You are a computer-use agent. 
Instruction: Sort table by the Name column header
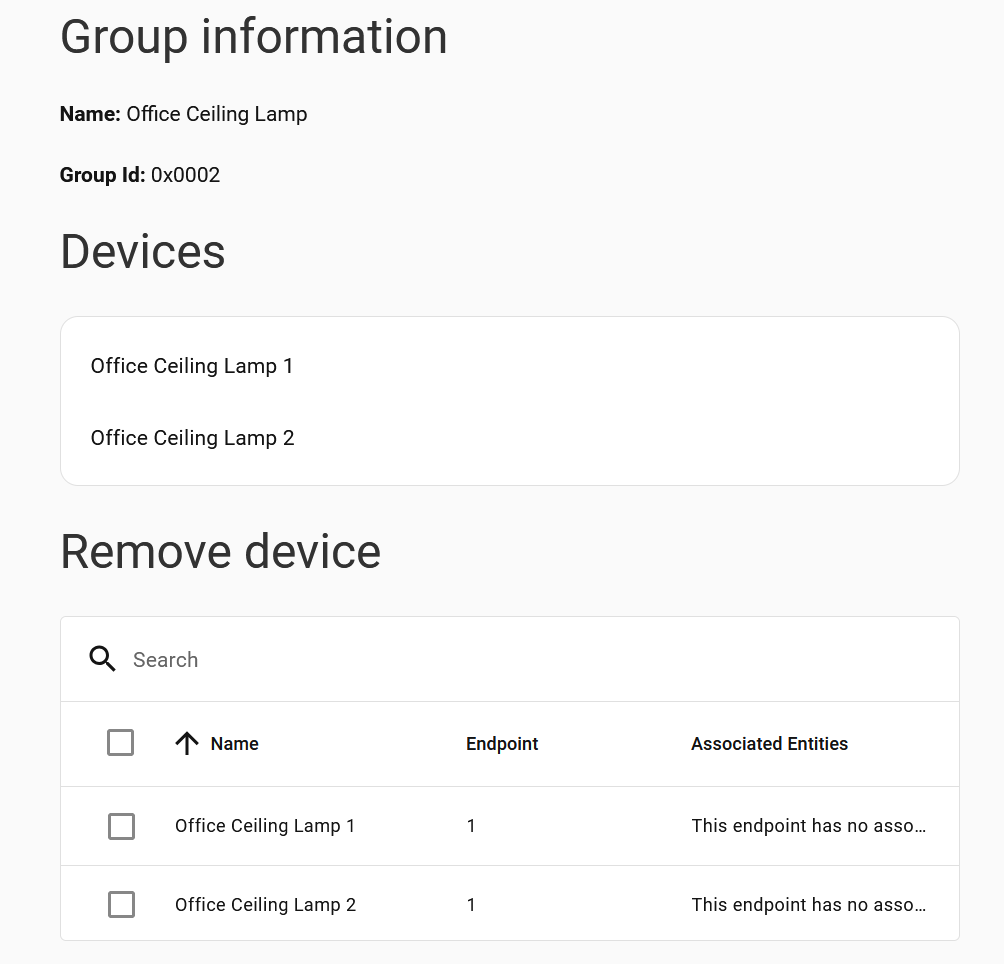coord(235,744)
